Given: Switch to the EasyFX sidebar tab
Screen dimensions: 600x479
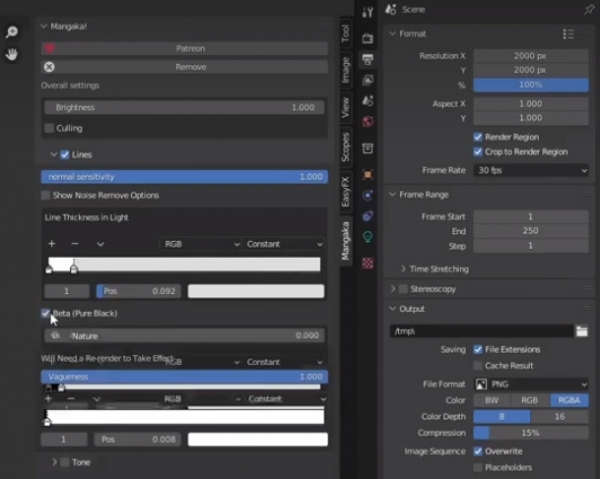Looking at the screenshot, I should coord(346,192).
